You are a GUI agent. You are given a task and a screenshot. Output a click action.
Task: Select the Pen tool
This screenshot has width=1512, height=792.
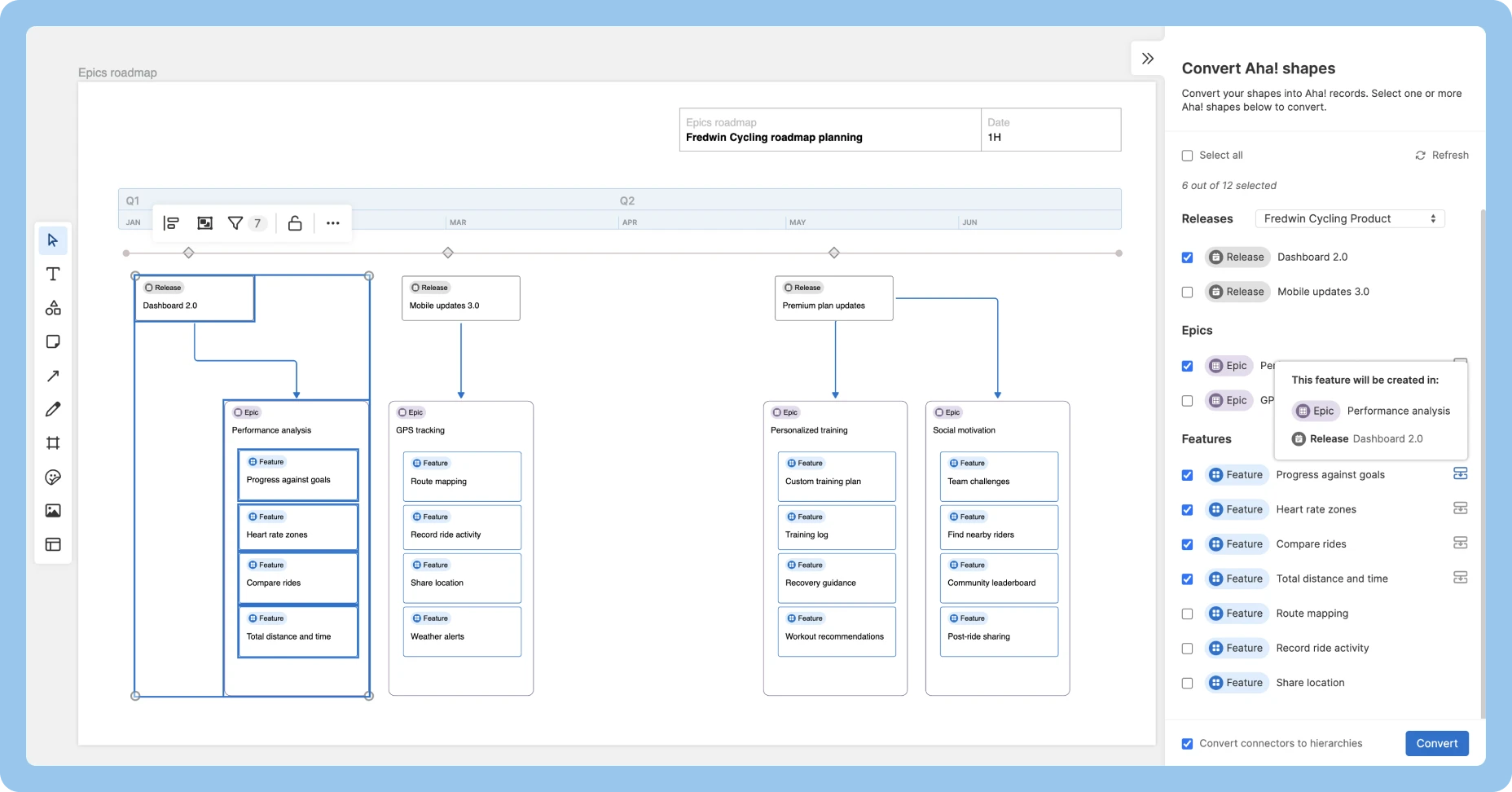point(52,409)
